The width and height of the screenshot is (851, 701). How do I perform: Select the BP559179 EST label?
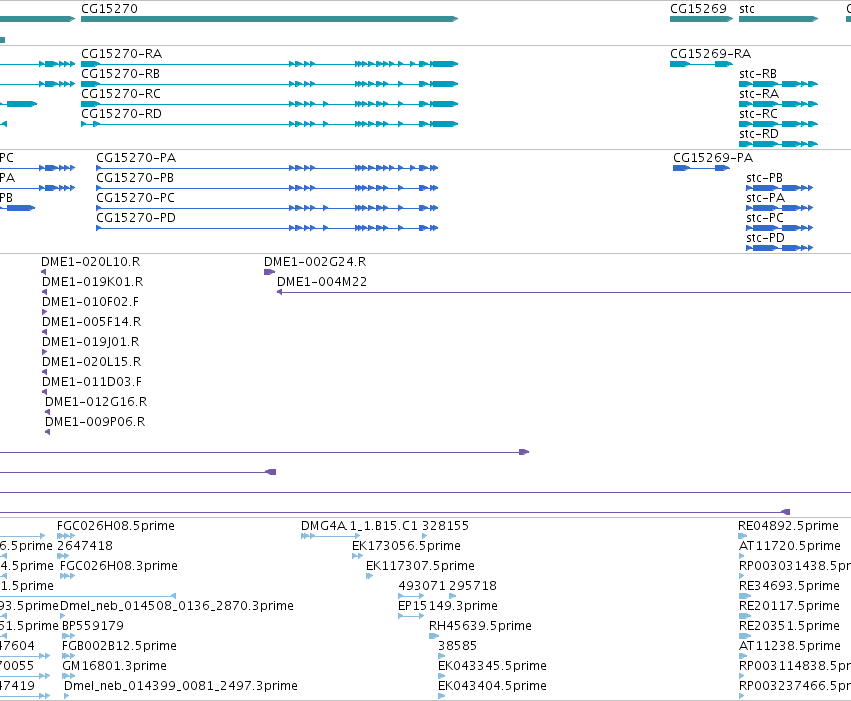(93, 627)
